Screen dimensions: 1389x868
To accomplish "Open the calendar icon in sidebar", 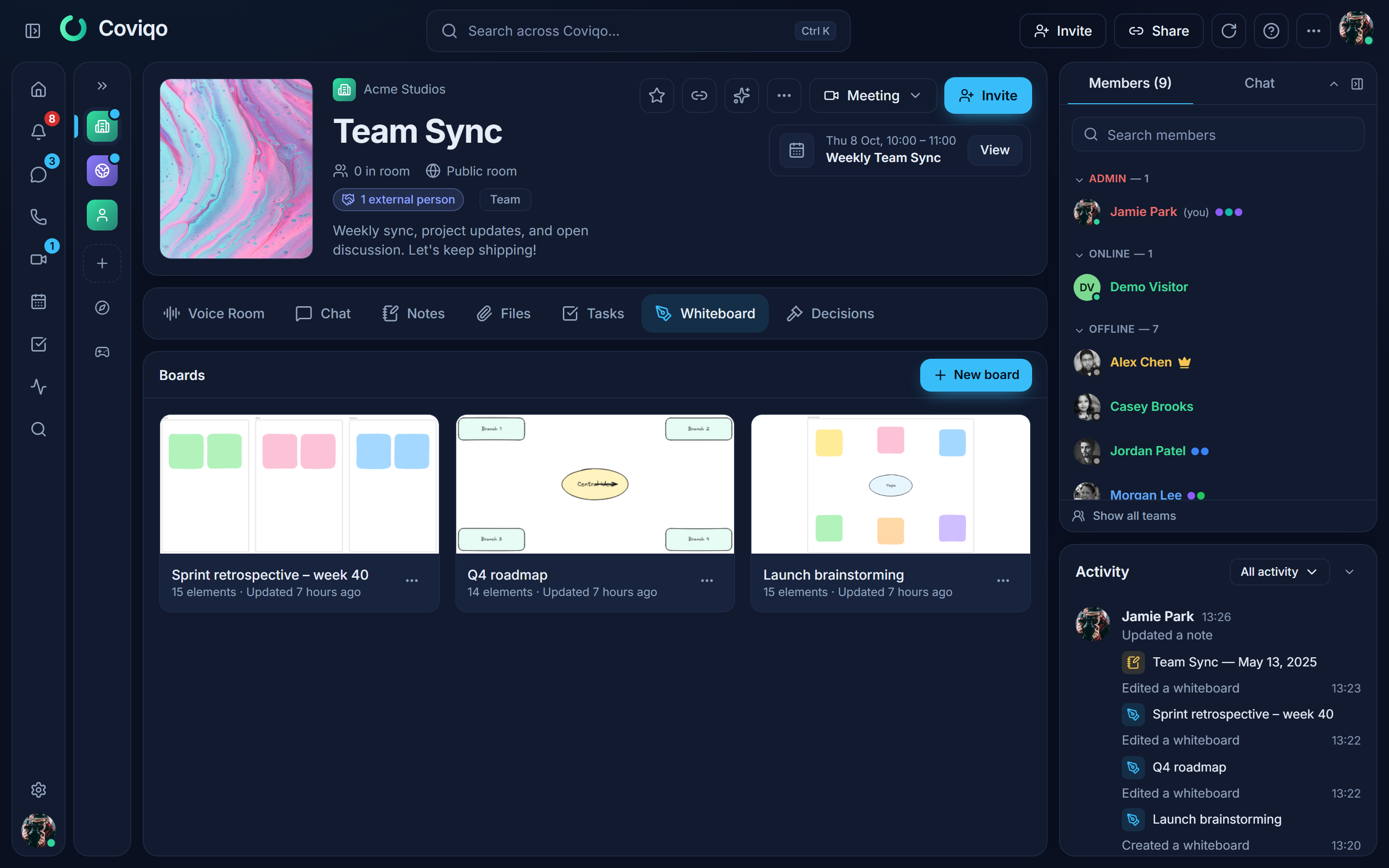I will [x=39, y=302].
